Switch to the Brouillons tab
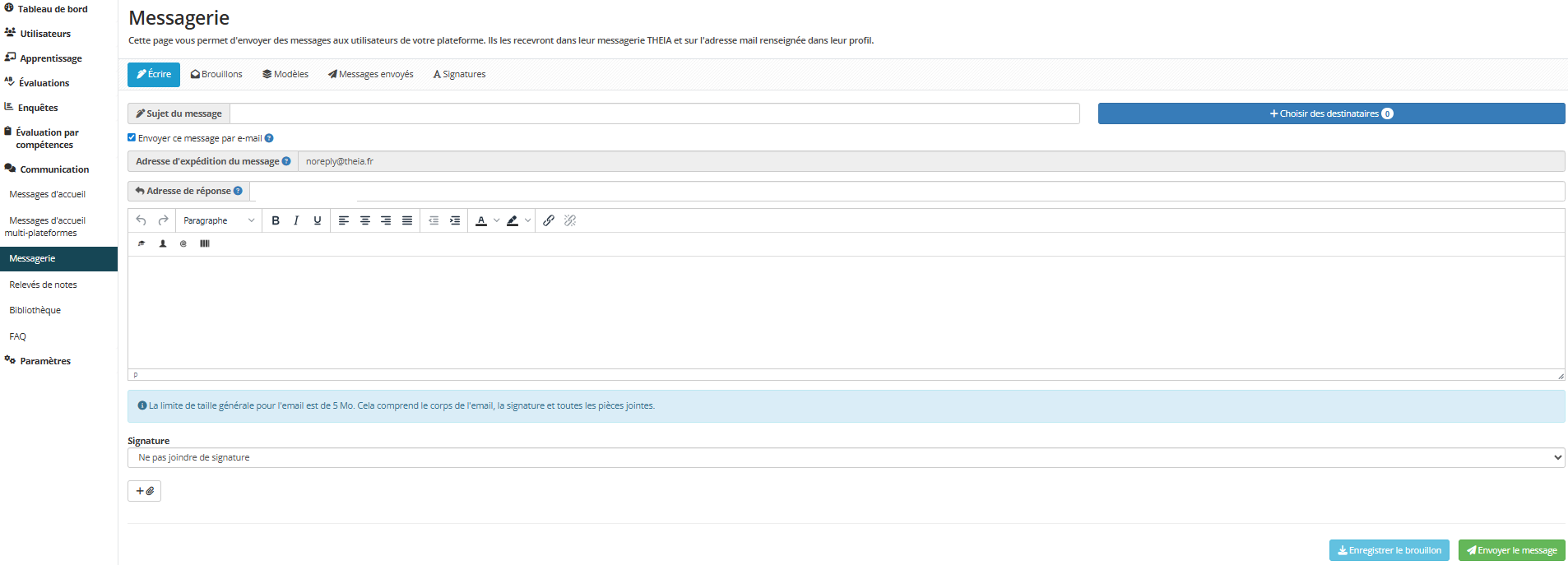1568x565 pixels. click(216, 74)
